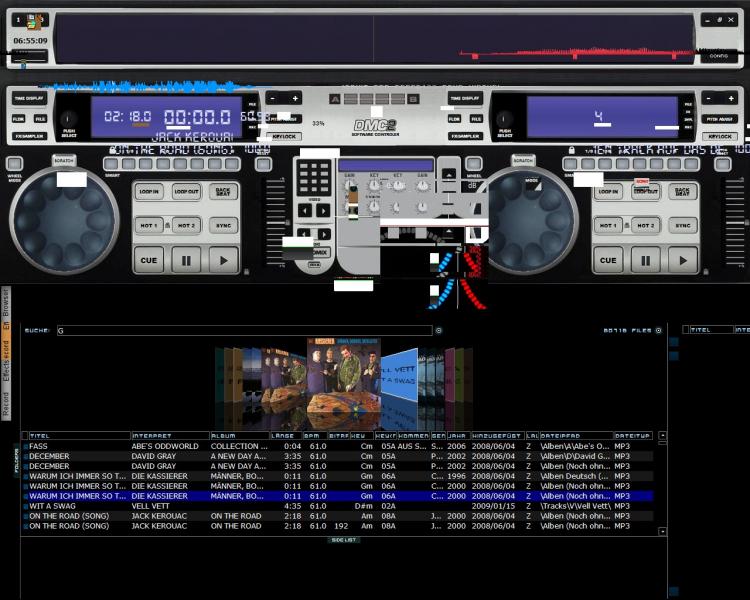Click the left deck pitch fader
The height and width of the screenshot is (600, 750).
tap(276, 222)
